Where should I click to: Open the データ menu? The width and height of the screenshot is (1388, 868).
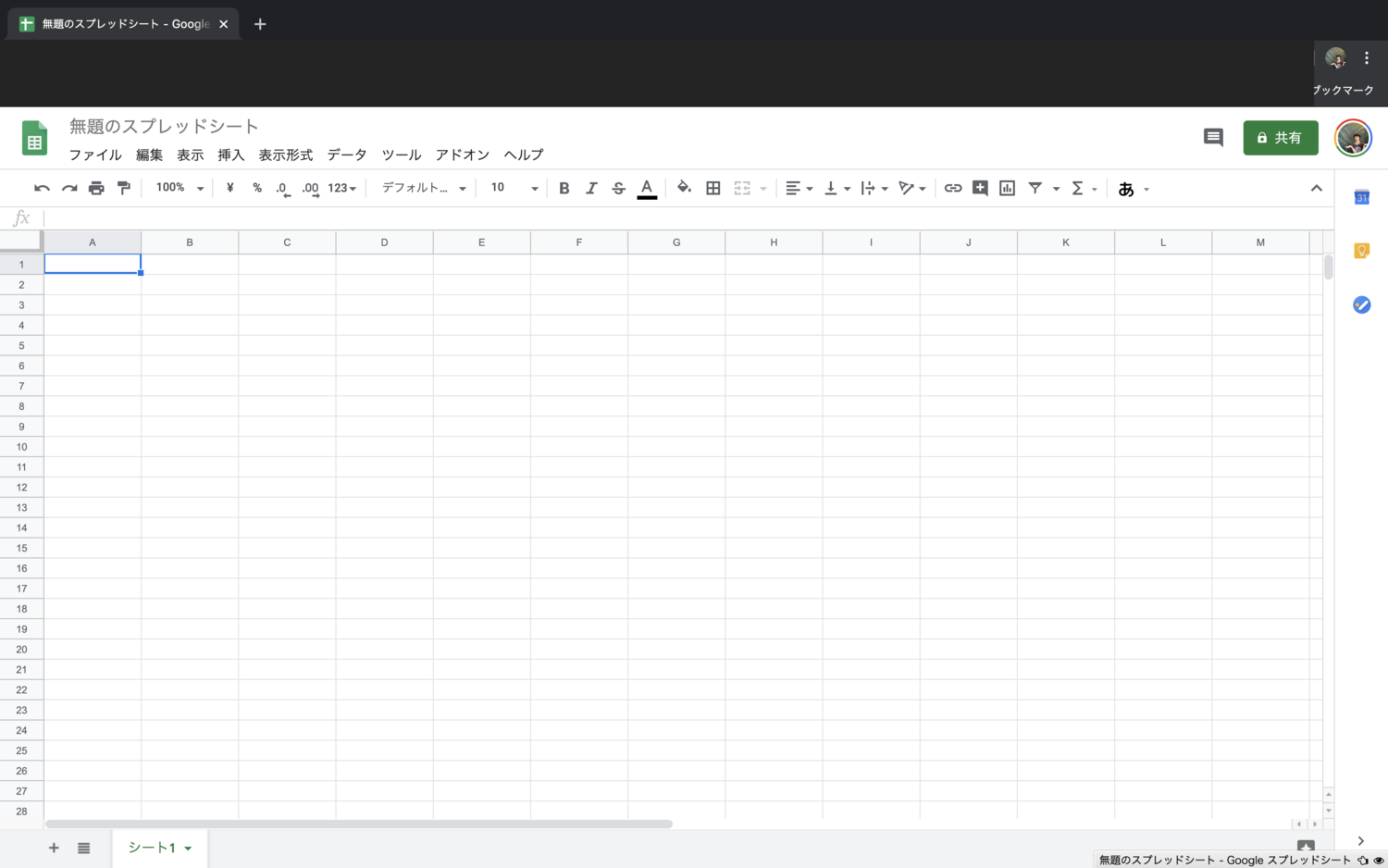click(x=347, y=155)
